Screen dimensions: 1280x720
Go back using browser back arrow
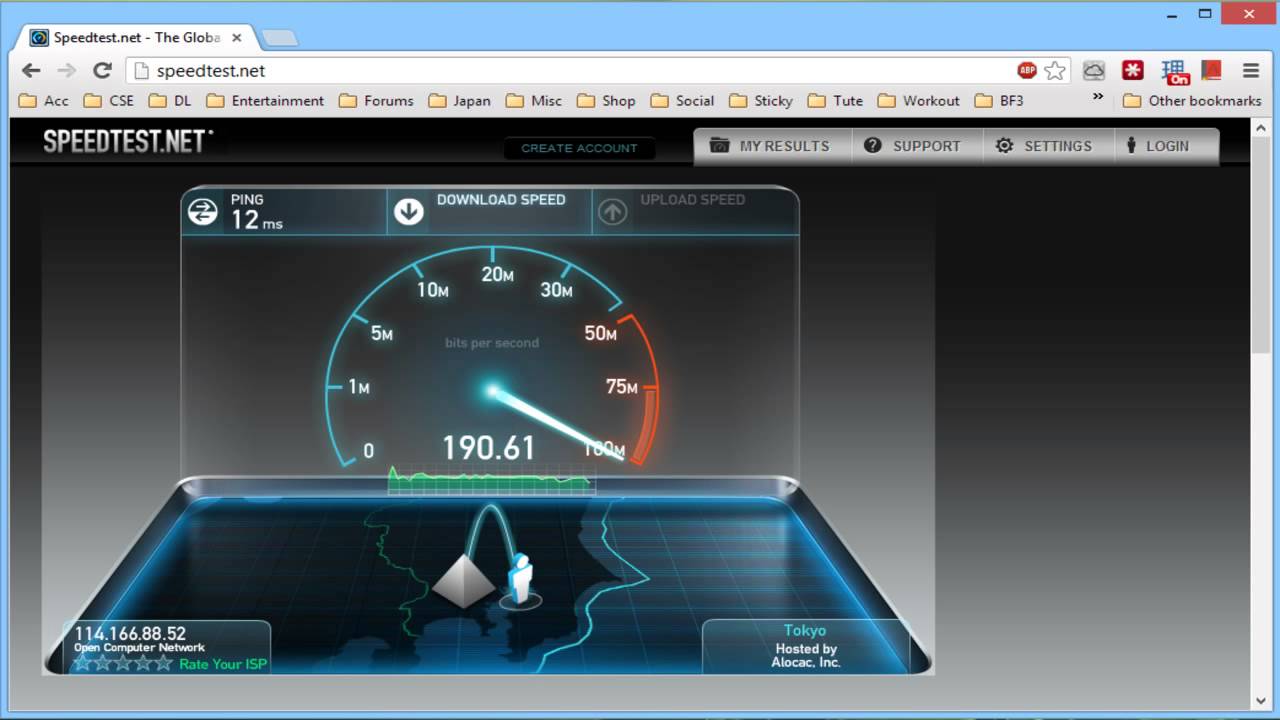pyautogui.click(x=31, y=70)
